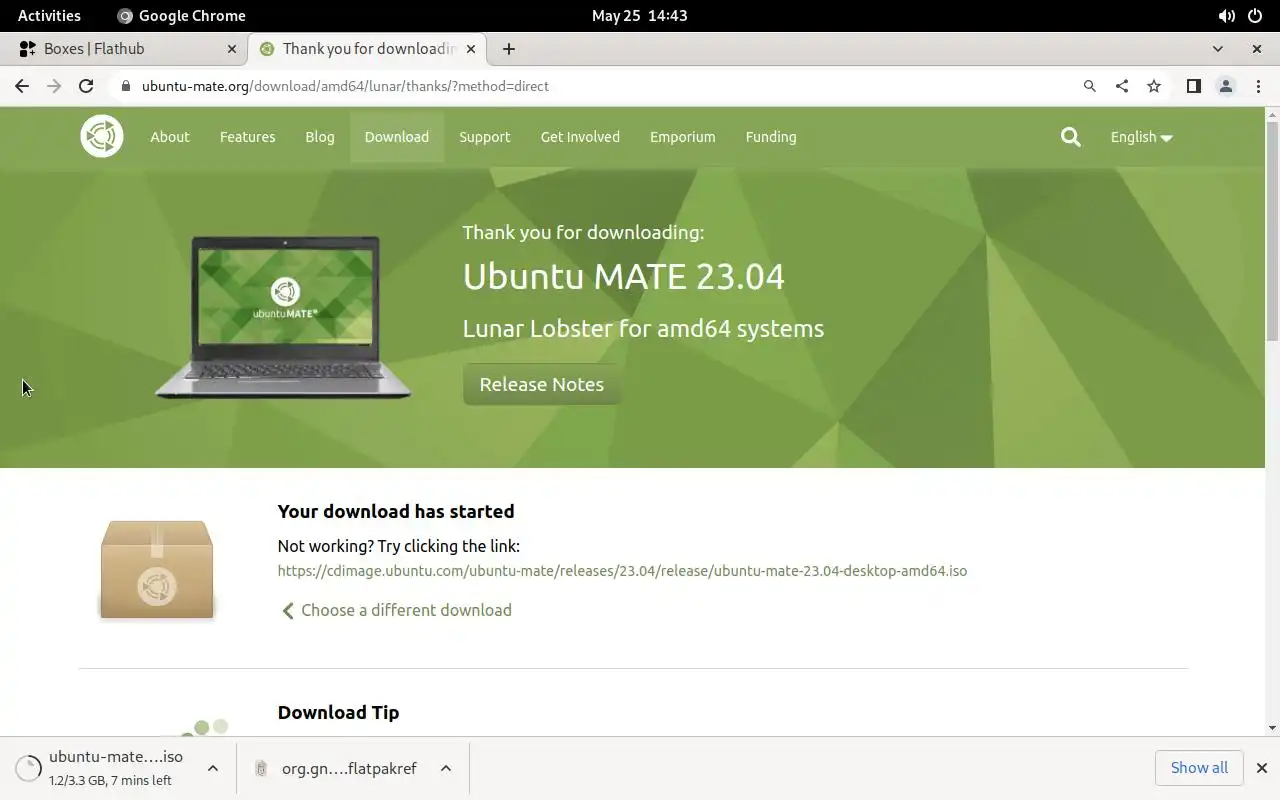Bookmark this page with the star icon
This screenshot has height=800, width=1280.
point(1154,86)
